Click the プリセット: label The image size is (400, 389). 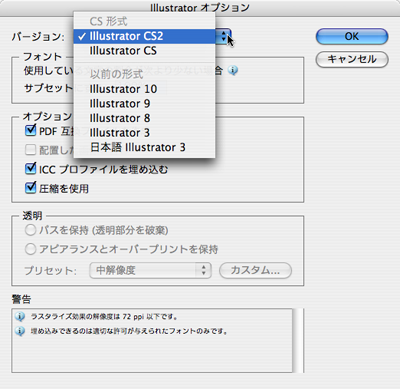(50, 271)
